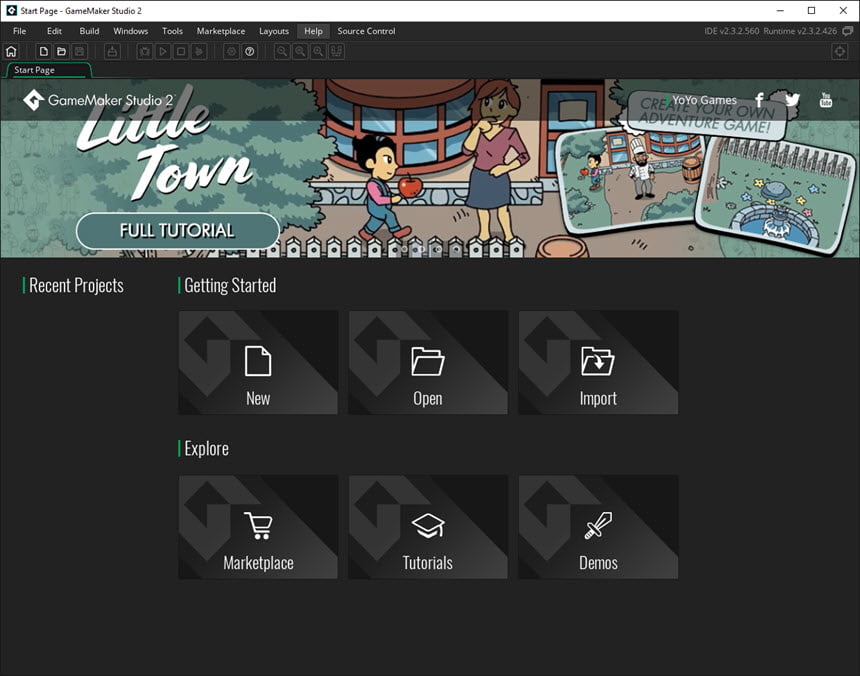Image resolution: width=860 pixels, height=676 pixels.
Task: Click the IDE v2.3.2.560 version text
Action: pos(732,31)
